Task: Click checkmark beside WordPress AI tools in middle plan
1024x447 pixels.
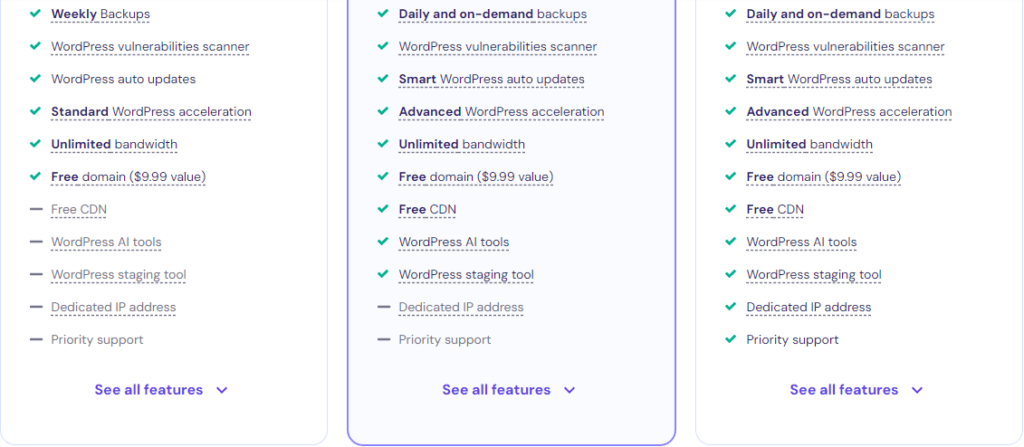Action: 383,242
